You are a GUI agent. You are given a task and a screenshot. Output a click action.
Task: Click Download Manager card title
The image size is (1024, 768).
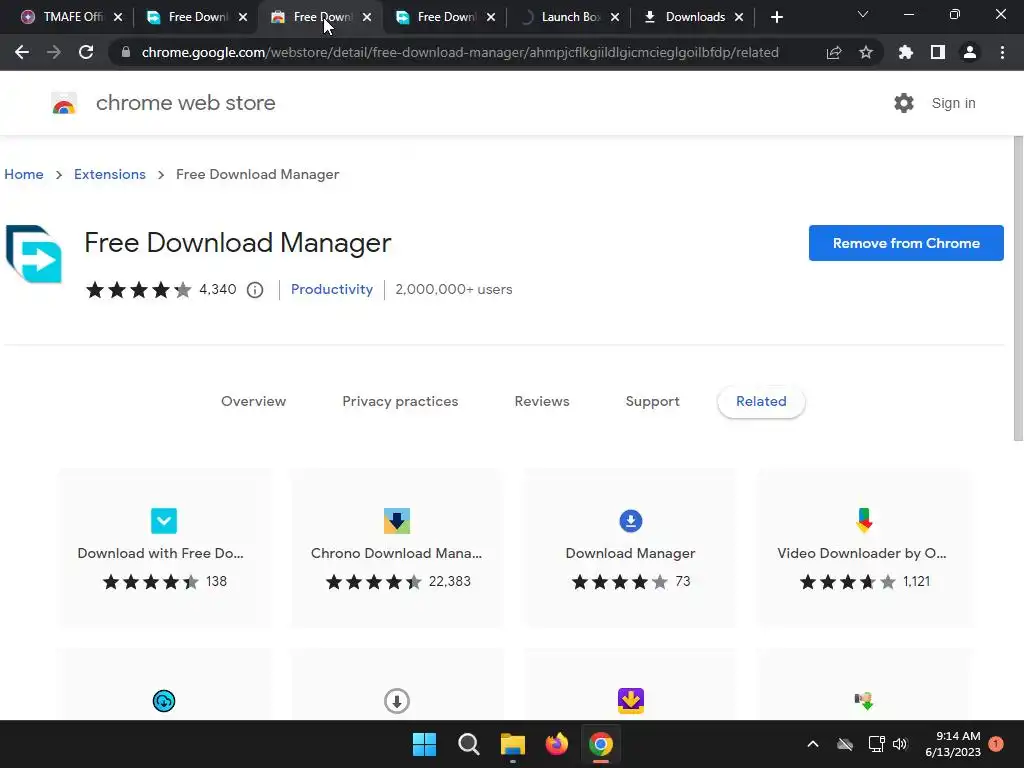click(x=630, y=553)
